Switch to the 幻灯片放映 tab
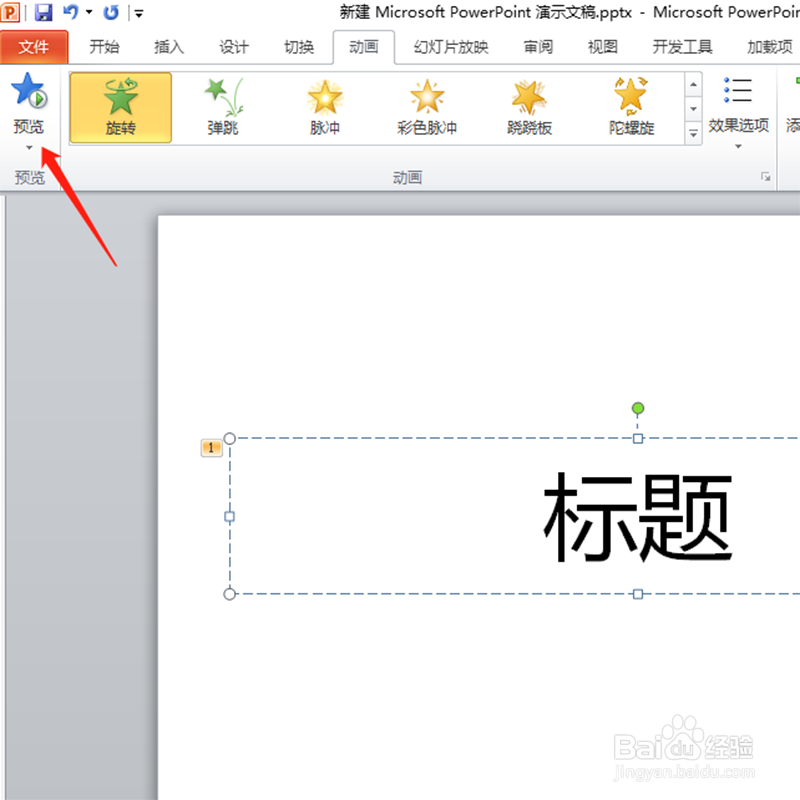The height and width of the screenshot is (800, 800). pos(451,47)
